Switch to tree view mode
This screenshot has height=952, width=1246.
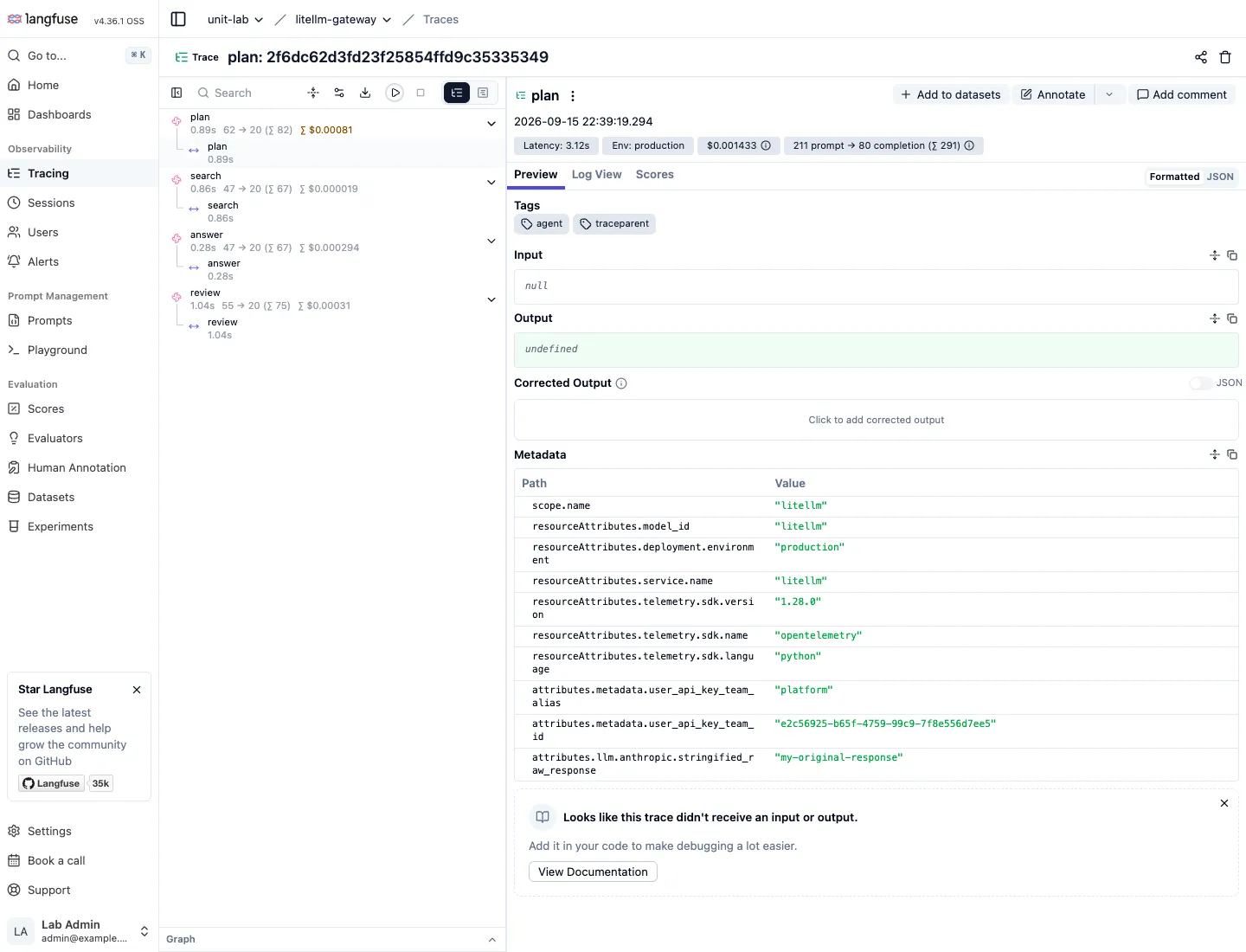457,93
